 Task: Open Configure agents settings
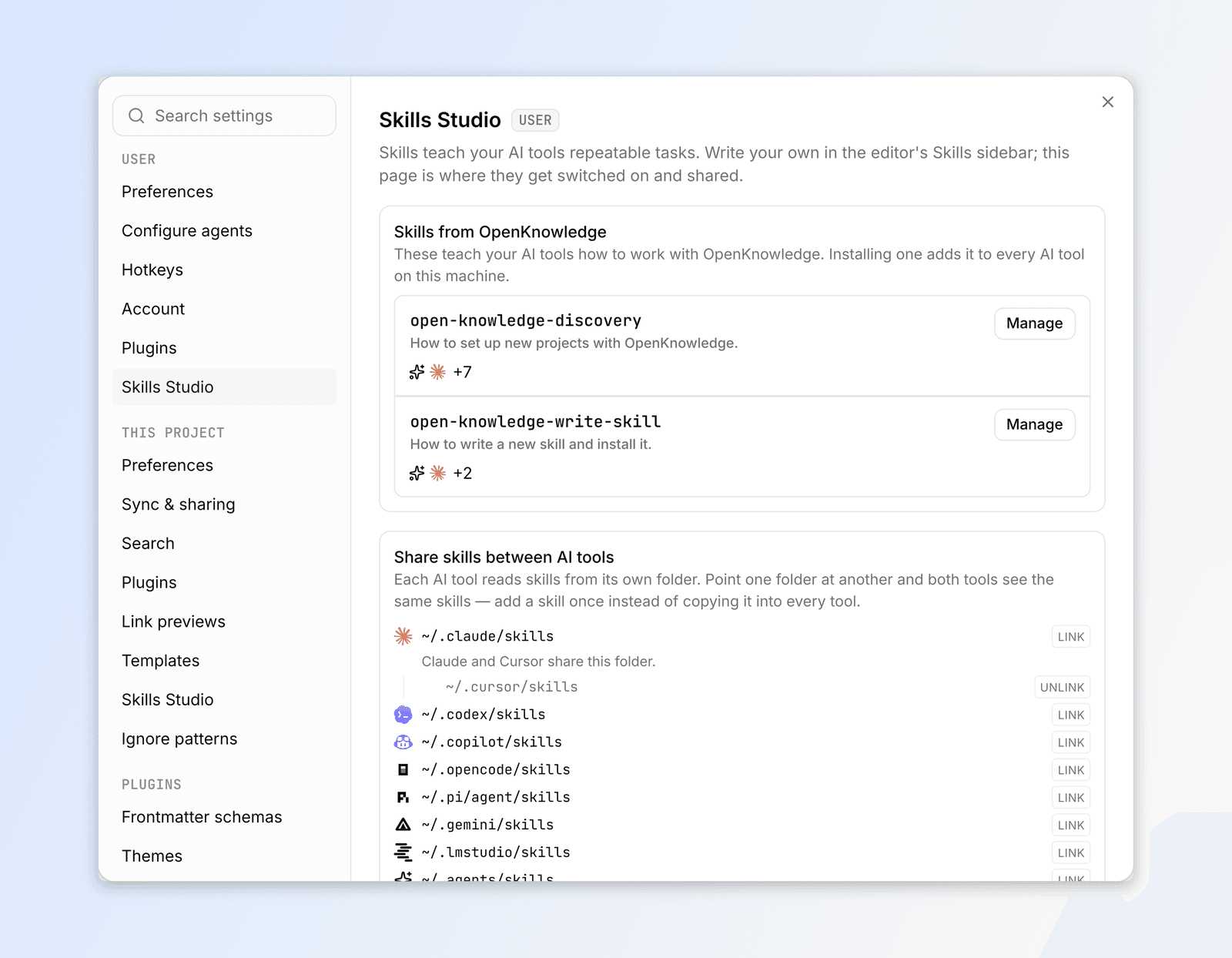224,231
